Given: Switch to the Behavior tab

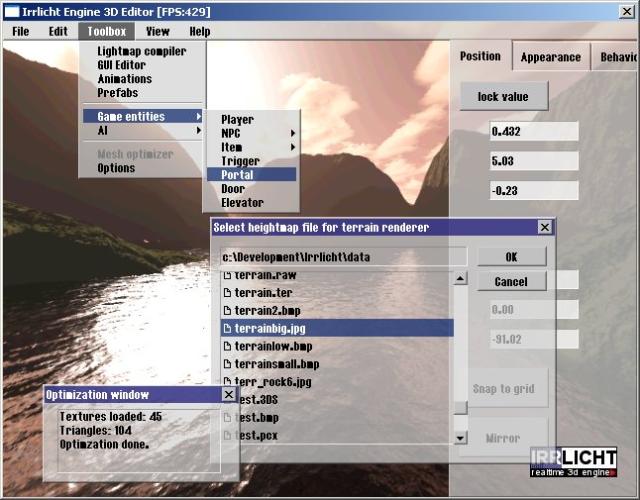Looking at the screenshot, I should pyautogui.click(x=616, y=57).
